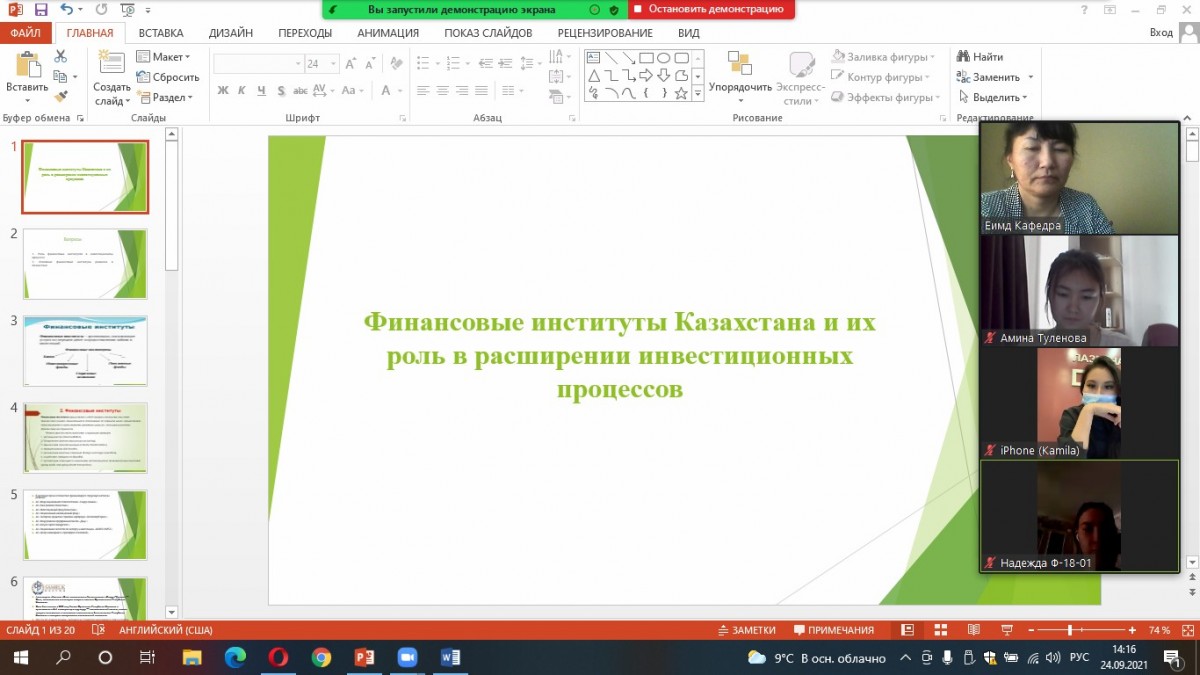The width and height of the screenshot is (1200, 675).
Task: Click the zoom slider in status bar
Action: (1070, 630)
